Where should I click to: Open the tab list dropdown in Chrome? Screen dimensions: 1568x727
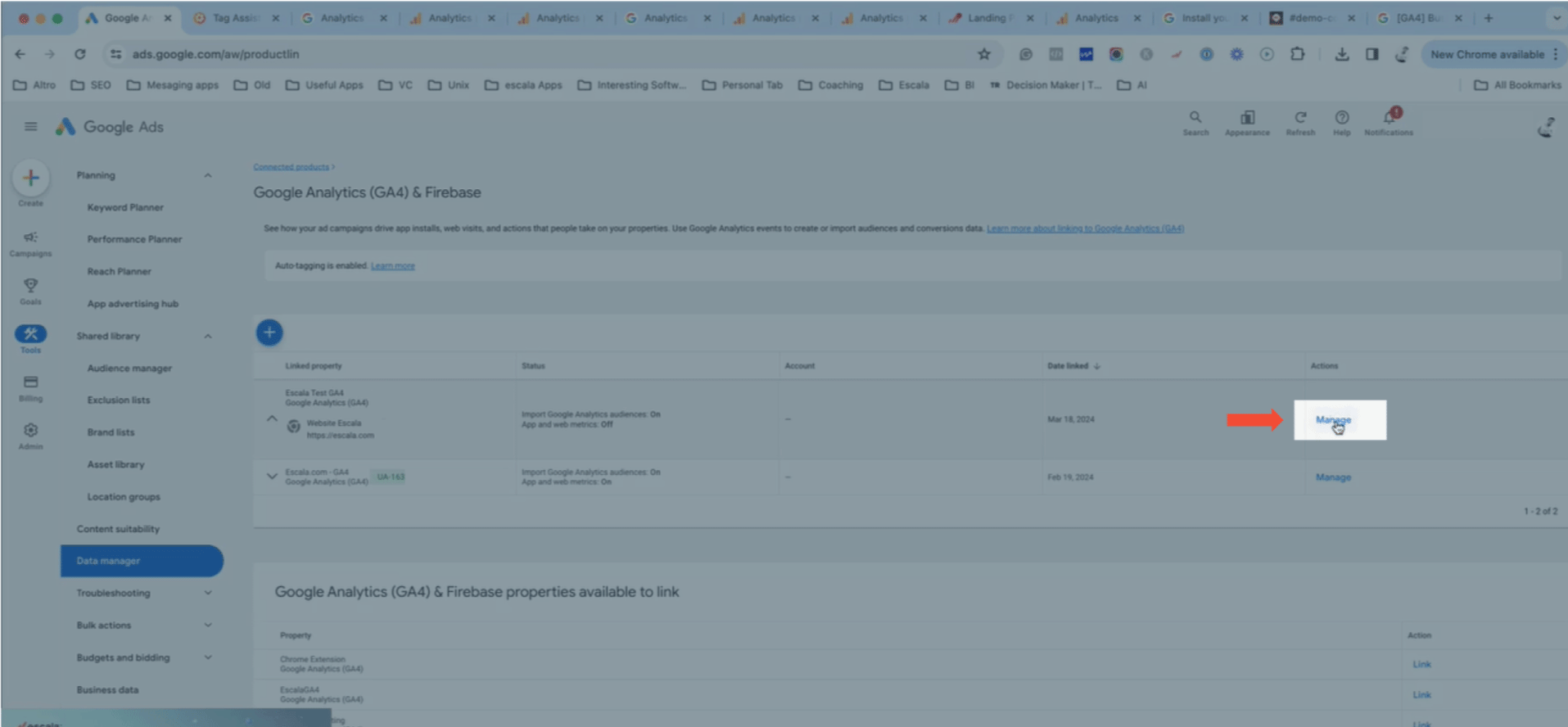(x=1556, y=17)
